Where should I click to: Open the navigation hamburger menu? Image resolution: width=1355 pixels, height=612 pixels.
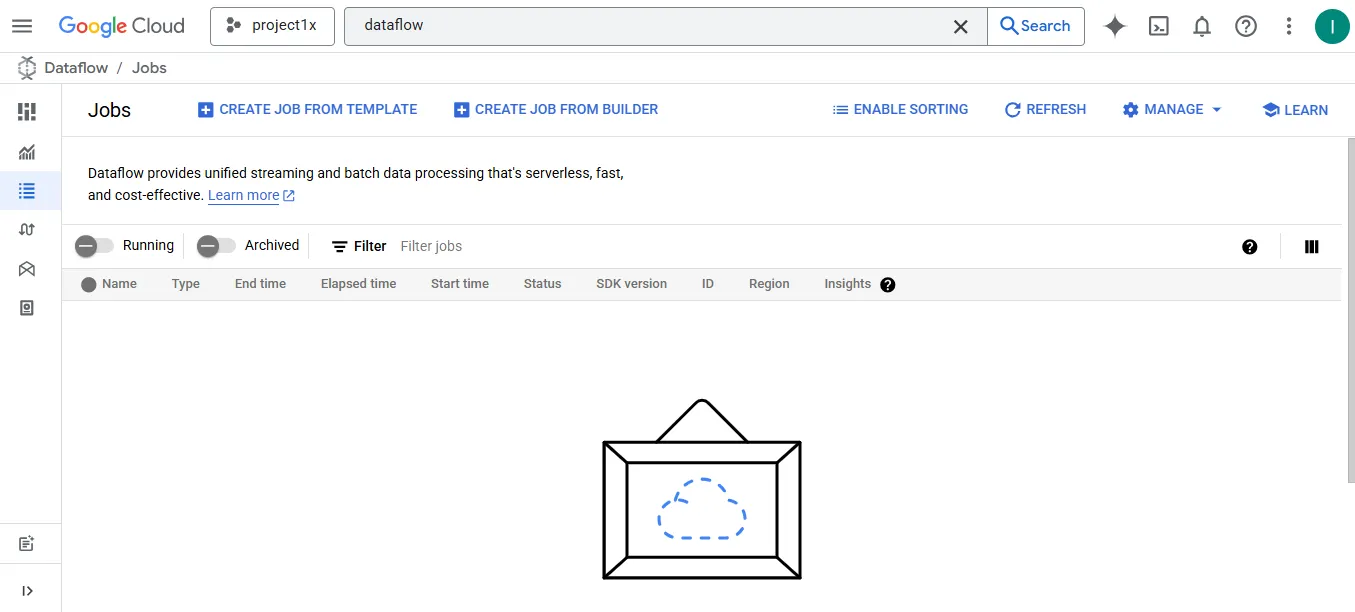[x=22, y=26]
